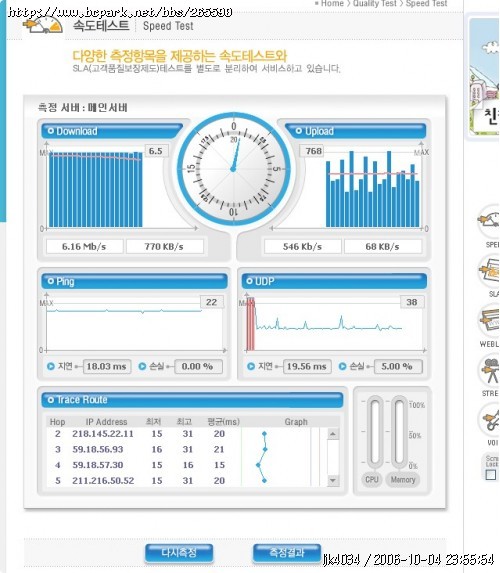Open the SLA test sidebar icon
500x573 pixels.
coord(490,271)
